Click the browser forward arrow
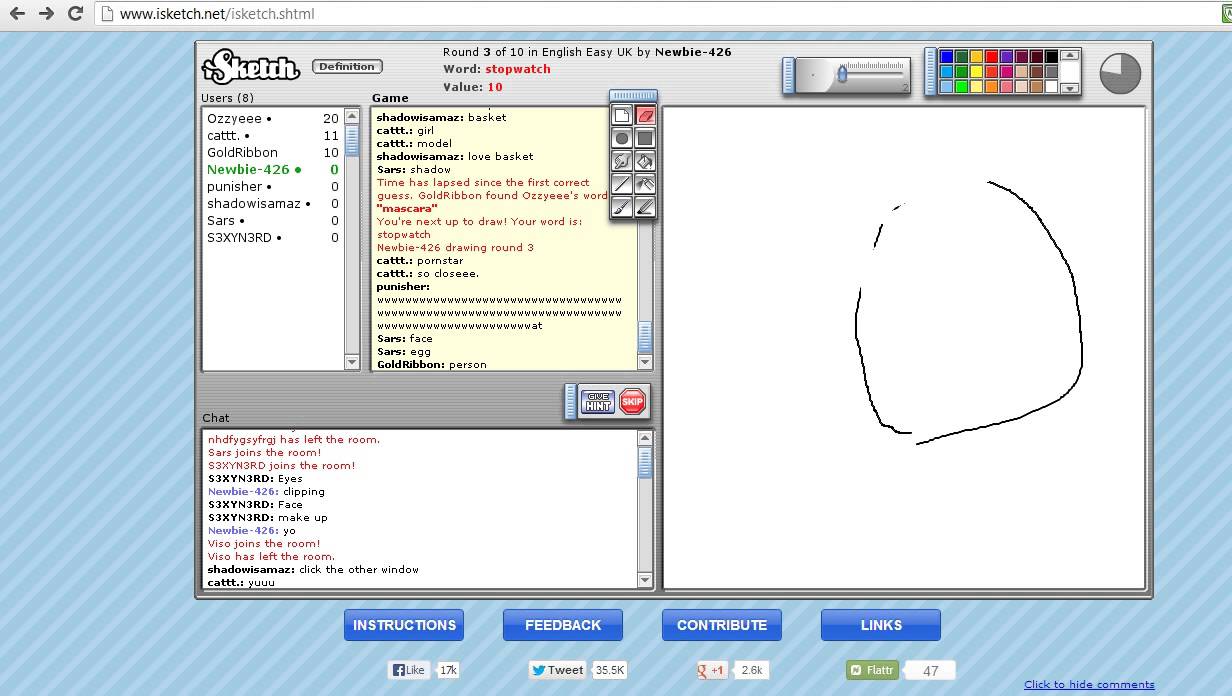Image resolution: width=1232 pixels, height=696 pixels. coord(46,14)
